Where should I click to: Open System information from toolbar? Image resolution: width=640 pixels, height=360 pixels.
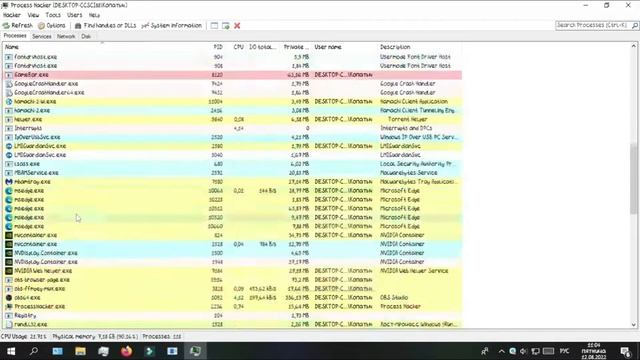click(x=171, y=25)
